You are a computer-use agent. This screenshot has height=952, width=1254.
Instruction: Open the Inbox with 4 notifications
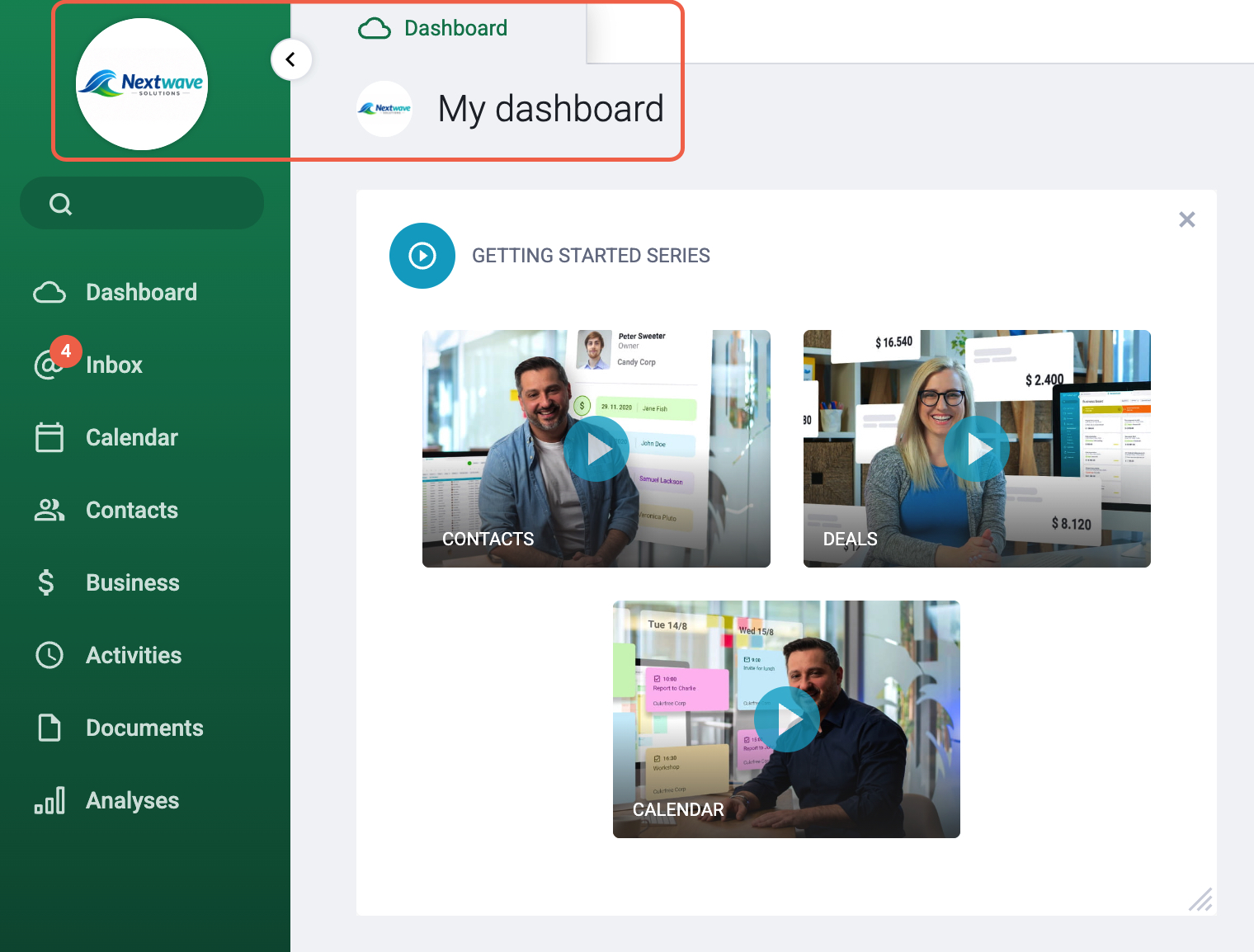(49, 364)
